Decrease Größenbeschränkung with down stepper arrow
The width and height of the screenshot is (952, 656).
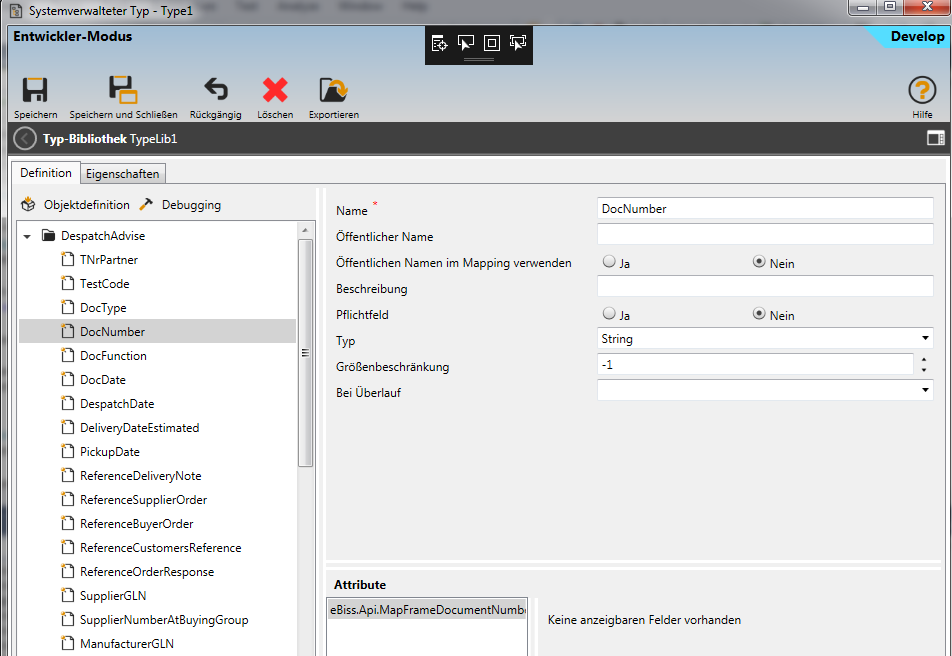point(924,370)
